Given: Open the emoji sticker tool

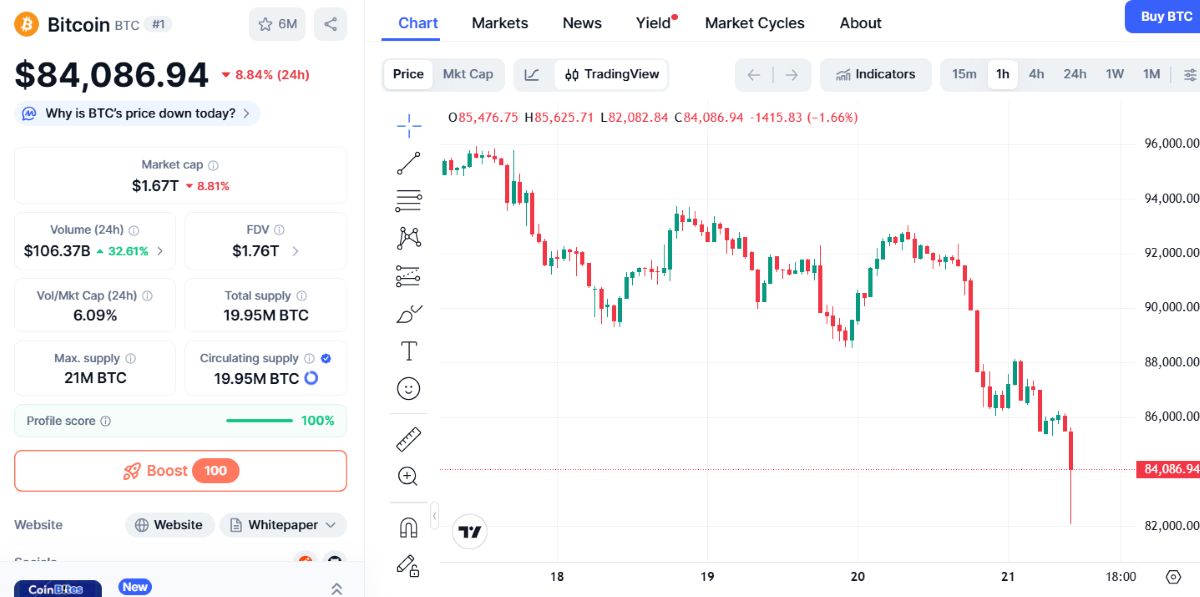Looking at the screenshot, I should click(408, 388).
